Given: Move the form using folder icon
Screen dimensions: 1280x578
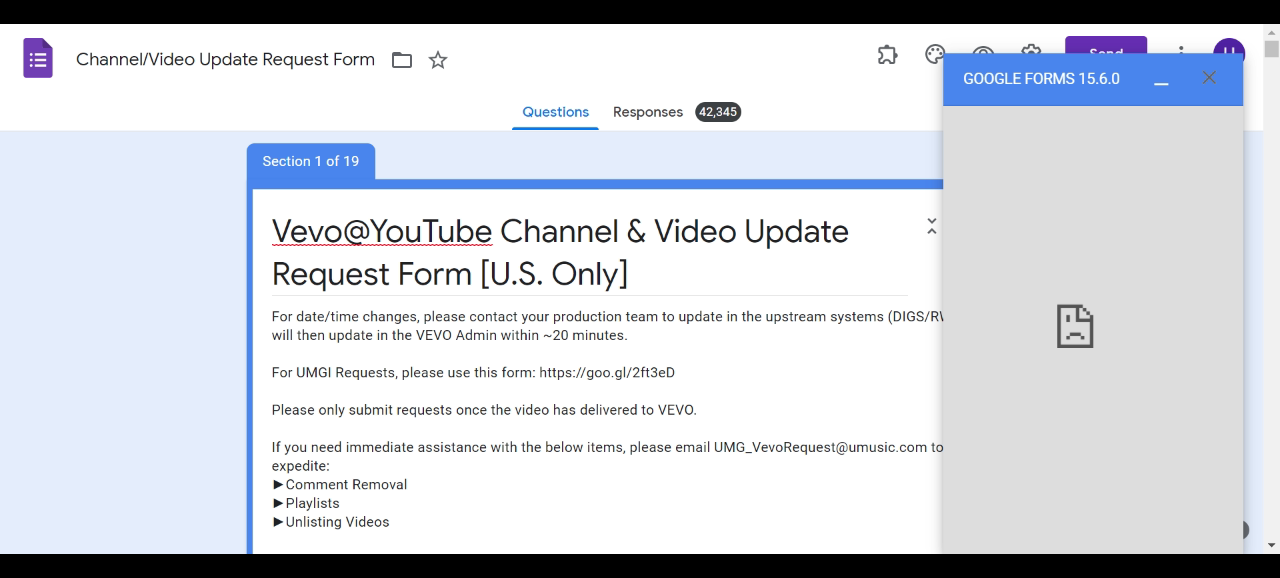Looking at the screenshot, I should [401, 59].
